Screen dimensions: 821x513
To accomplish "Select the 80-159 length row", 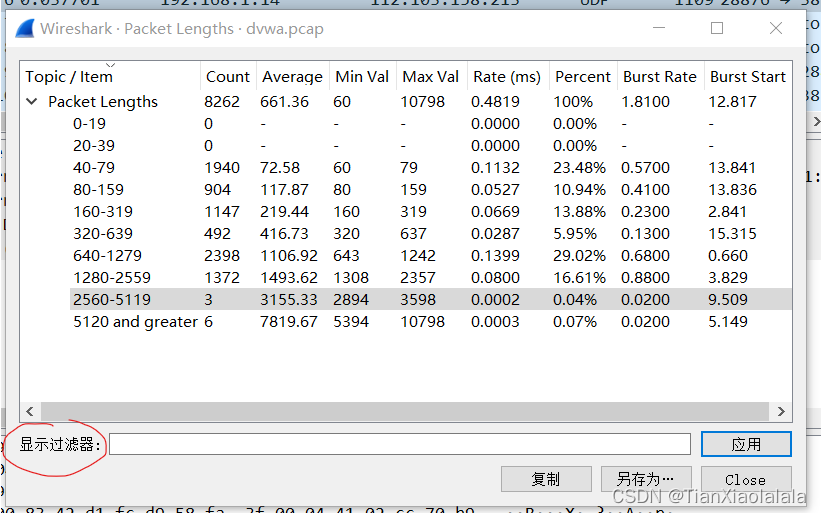I will (x=406, y=189).
